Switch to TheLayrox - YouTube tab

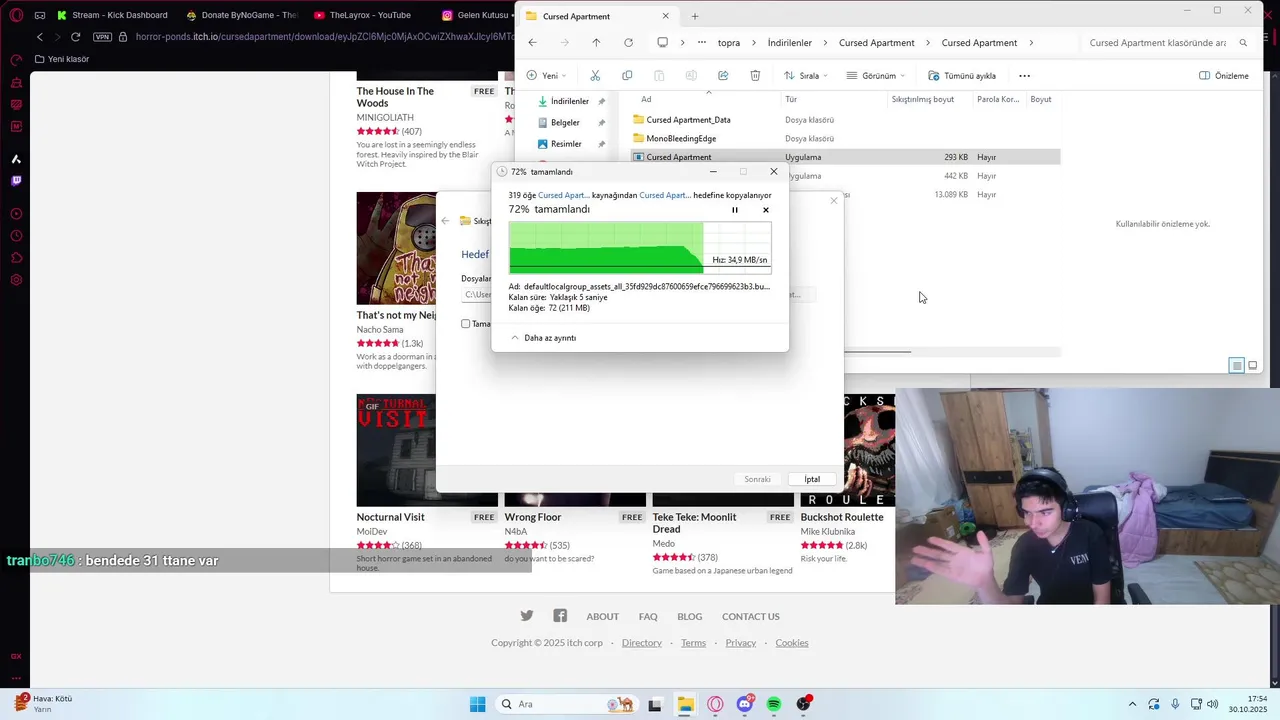point(361,15)
